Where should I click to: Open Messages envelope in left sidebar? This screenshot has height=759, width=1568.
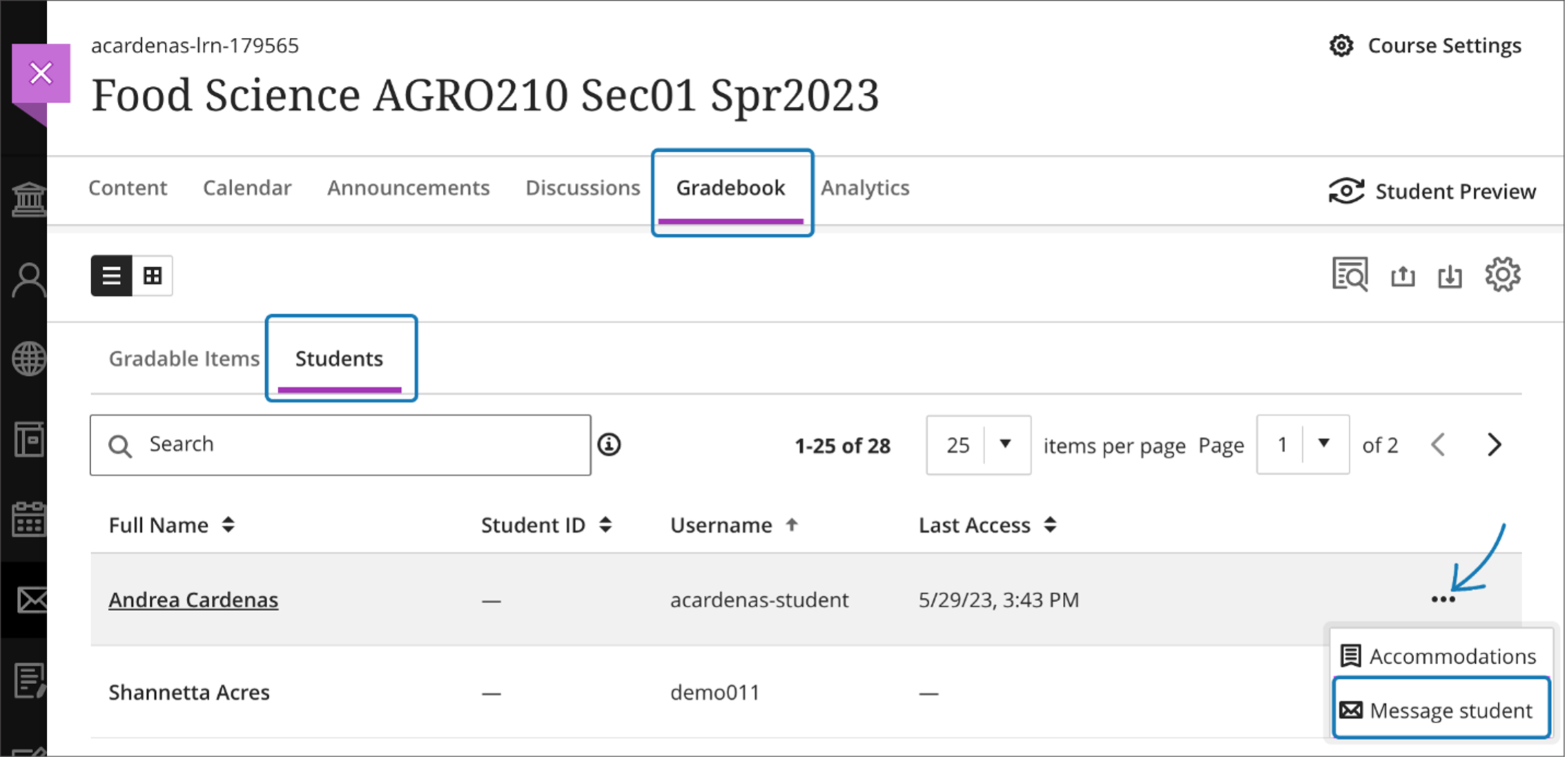click(x=30, y=600)
